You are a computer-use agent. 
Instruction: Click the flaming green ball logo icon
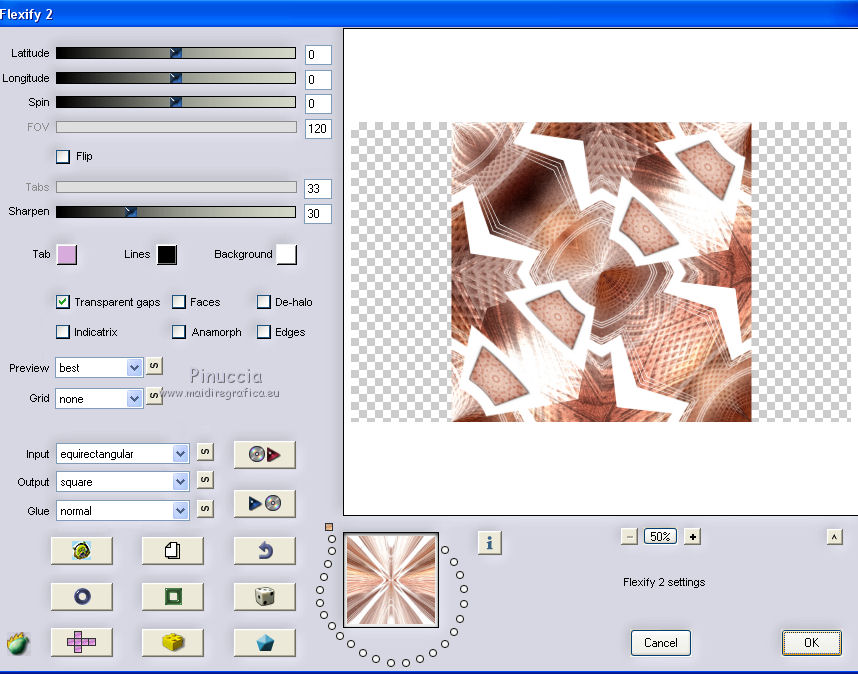[18, 643]
